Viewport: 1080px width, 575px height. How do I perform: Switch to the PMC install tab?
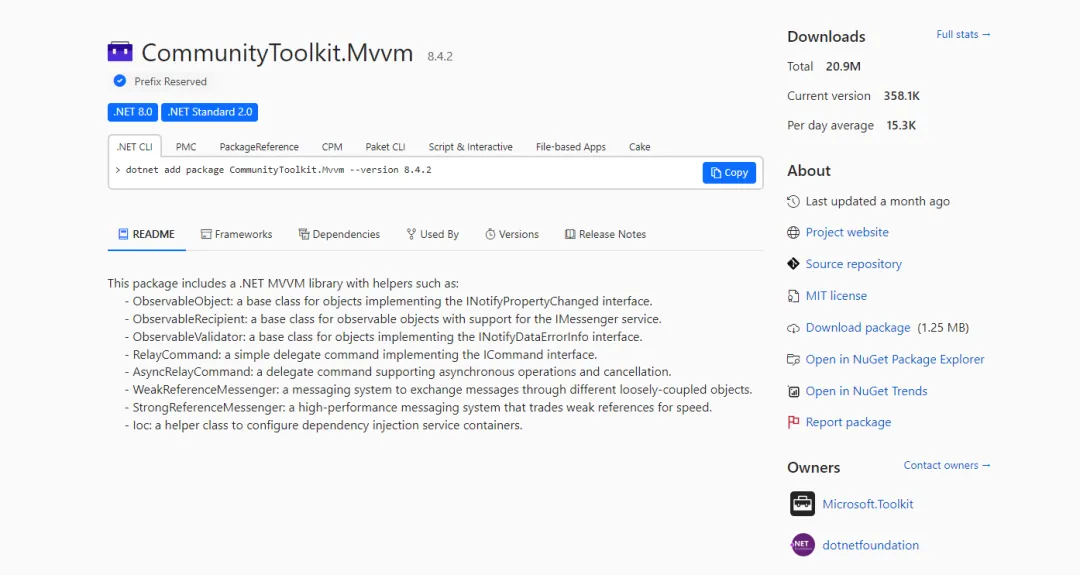[x=186, y=147]
